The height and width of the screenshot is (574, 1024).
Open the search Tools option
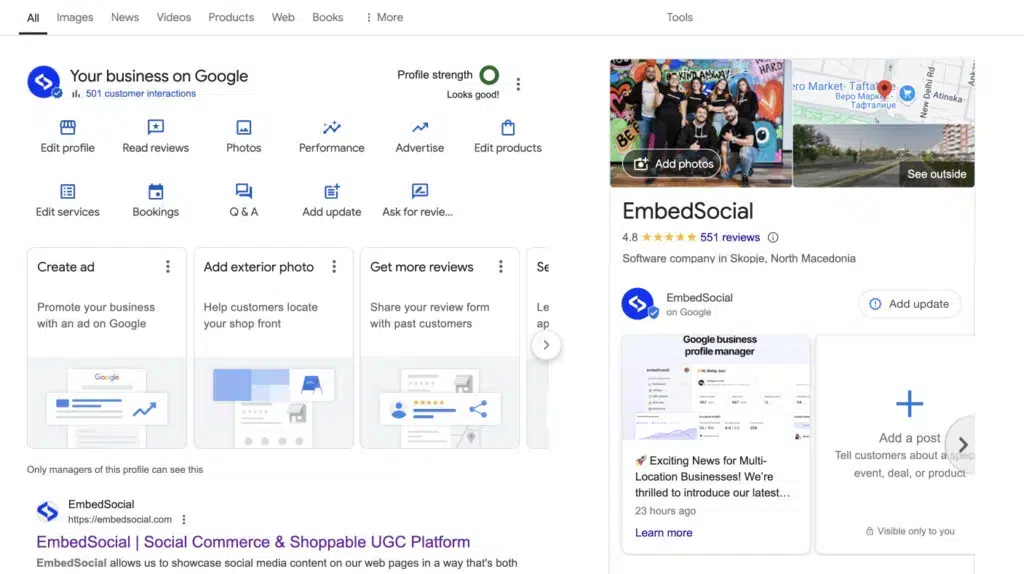point(679,18)
